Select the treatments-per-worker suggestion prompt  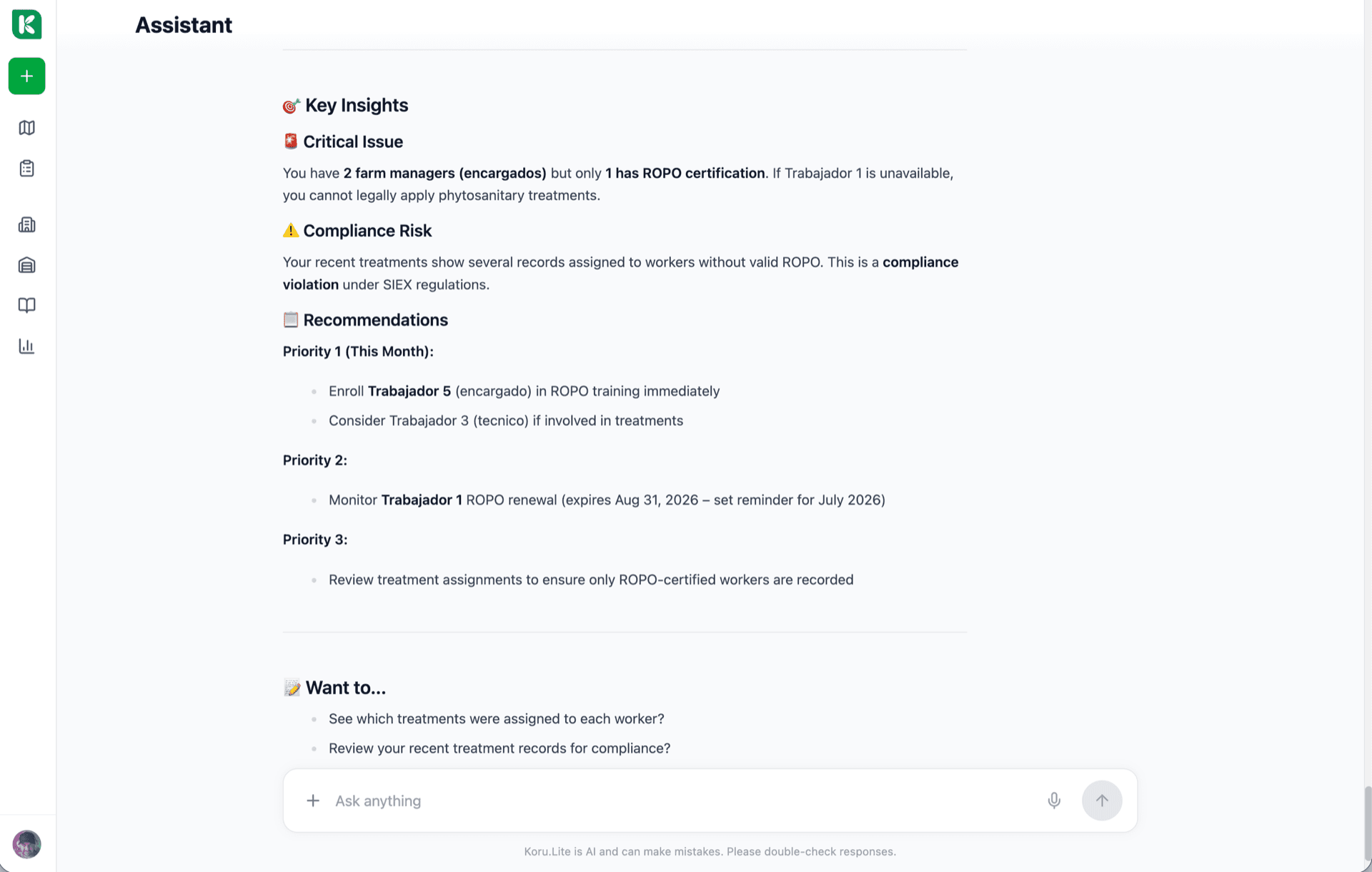point(496,718)
